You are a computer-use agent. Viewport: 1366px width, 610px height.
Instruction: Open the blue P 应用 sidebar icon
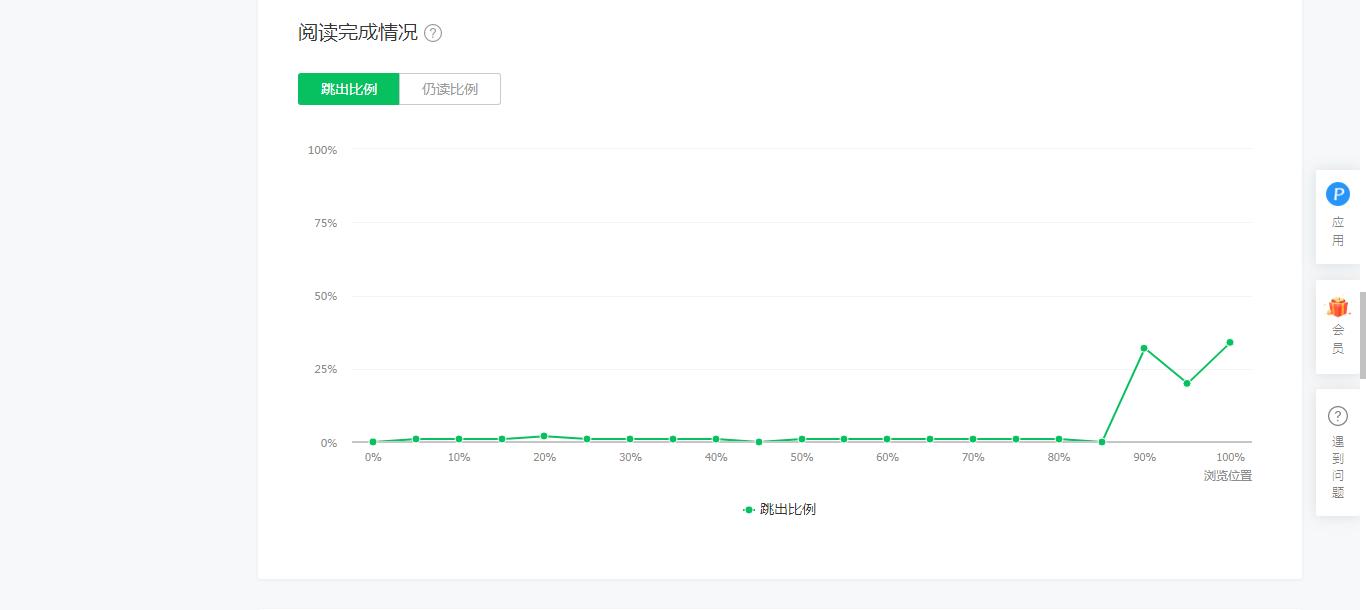1337,194
